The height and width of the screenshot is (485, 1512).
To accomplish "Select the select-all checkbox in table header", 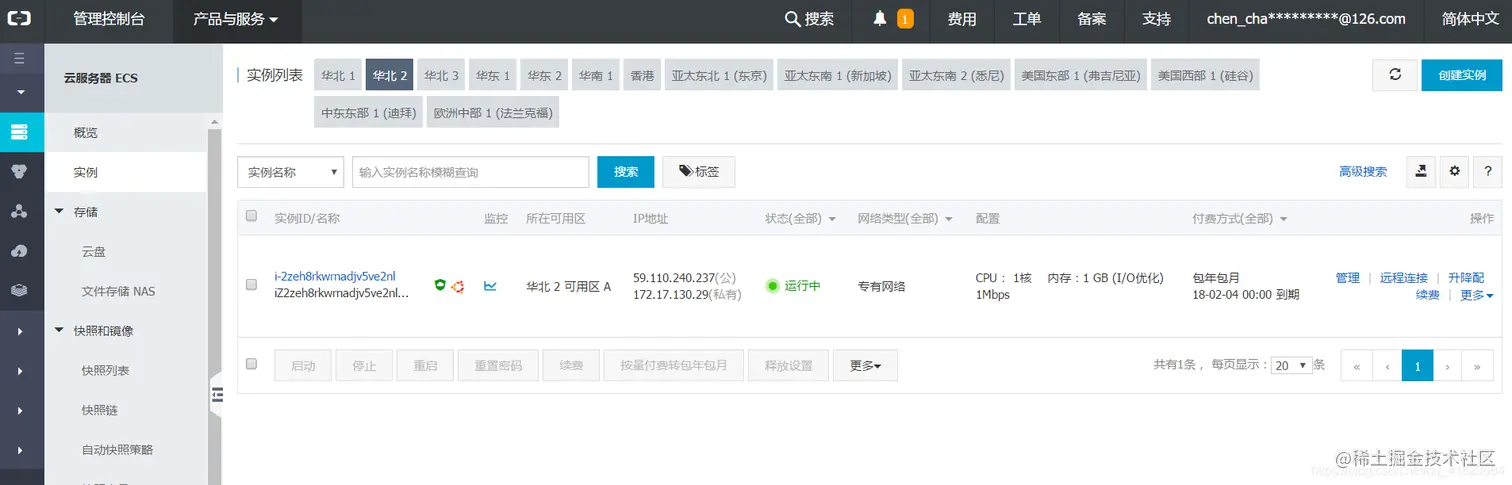I will point(252,216).
